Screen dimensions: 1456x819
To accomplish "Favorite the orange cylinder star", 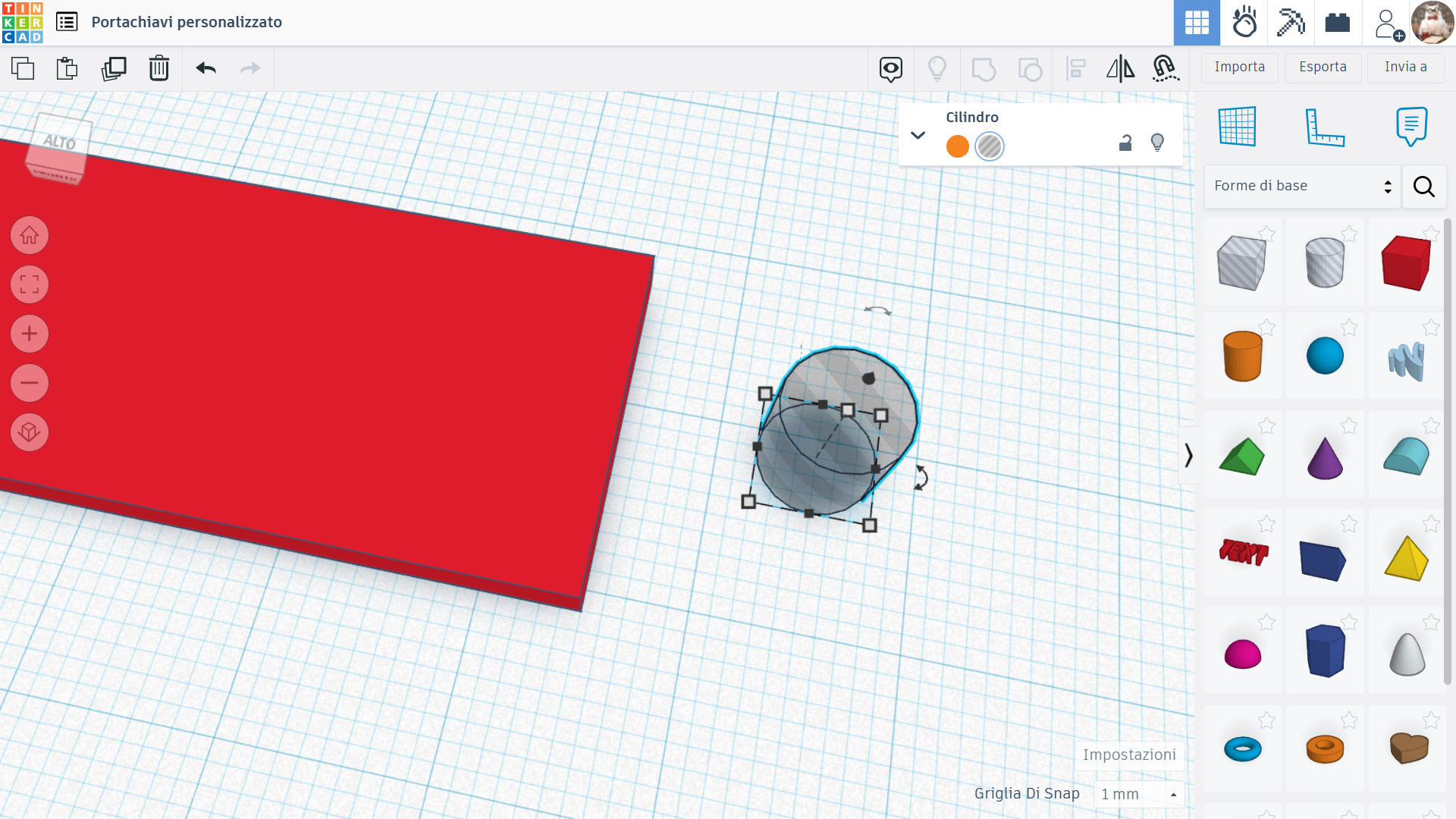I will pos(1266,328).
